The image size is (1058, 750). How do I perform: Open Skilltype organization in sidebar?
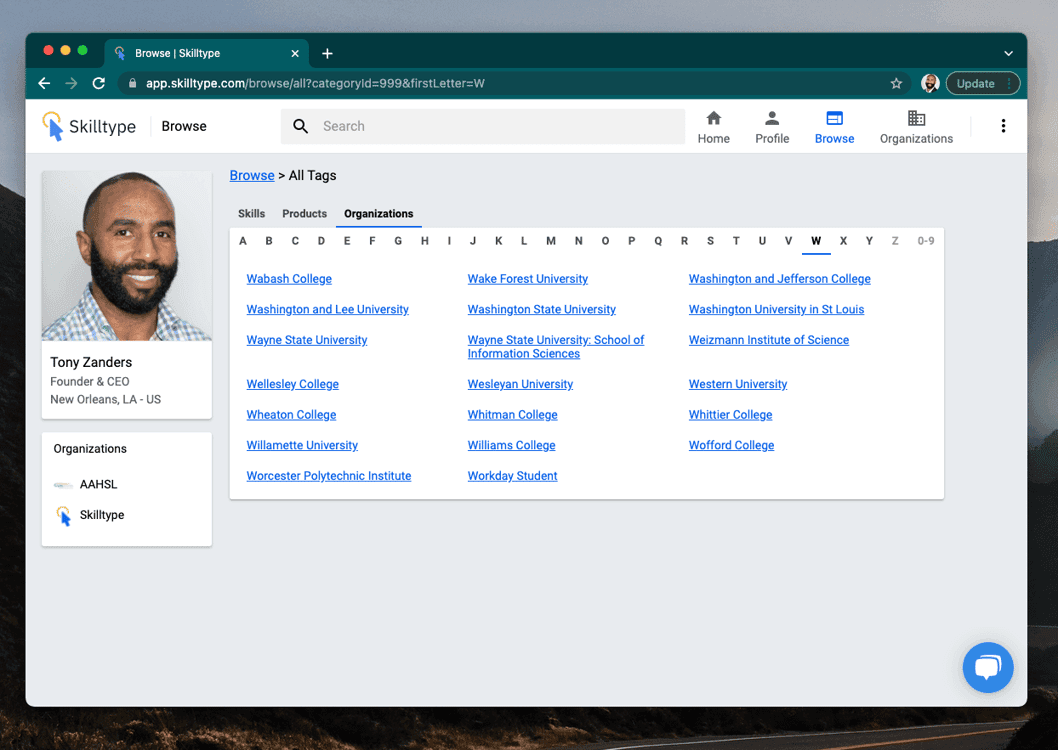click(102, 515)
